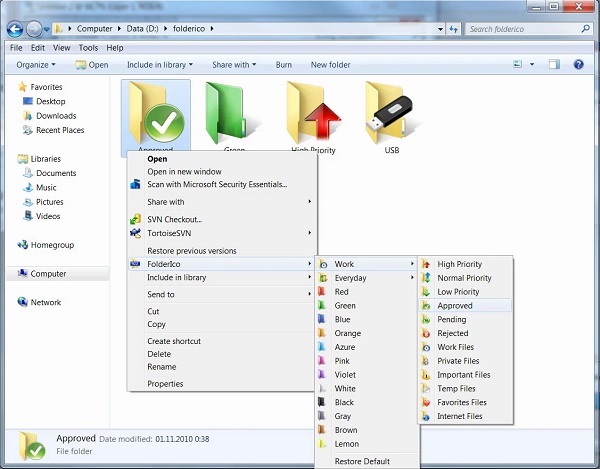Click the Burn toolbar button

tap(284, 65)
